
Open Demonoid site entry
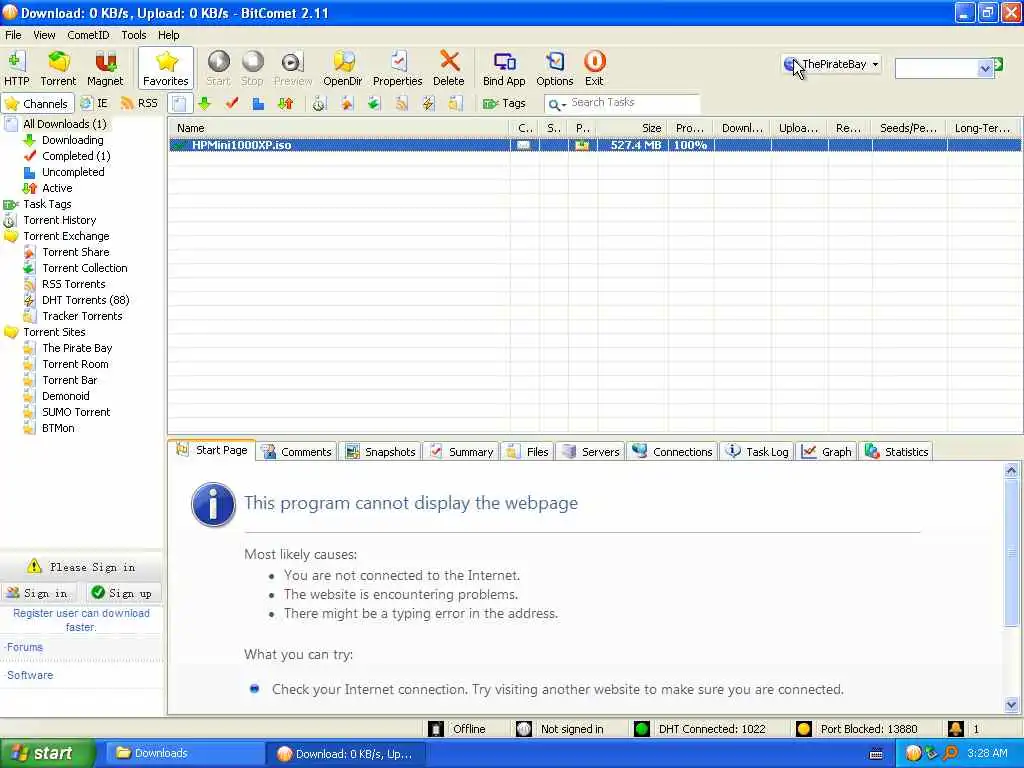66,396
